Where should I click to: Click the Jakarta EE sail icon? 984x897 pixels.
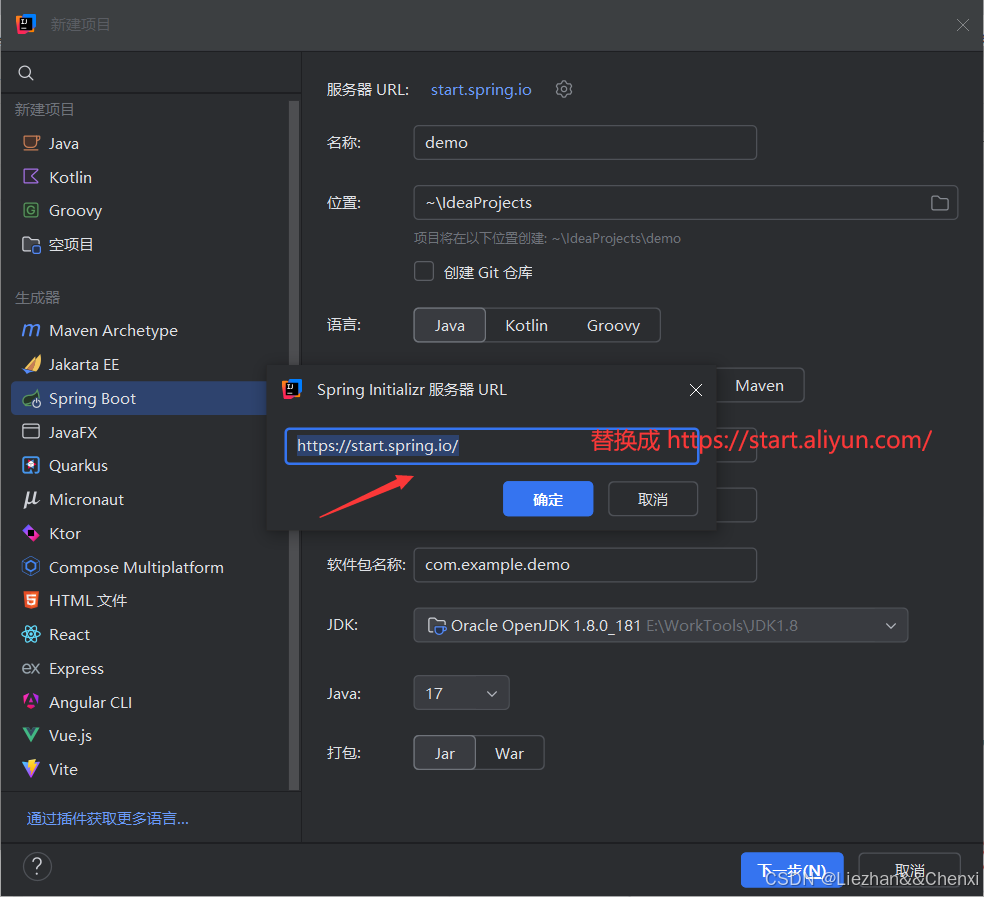coord(31,364)
